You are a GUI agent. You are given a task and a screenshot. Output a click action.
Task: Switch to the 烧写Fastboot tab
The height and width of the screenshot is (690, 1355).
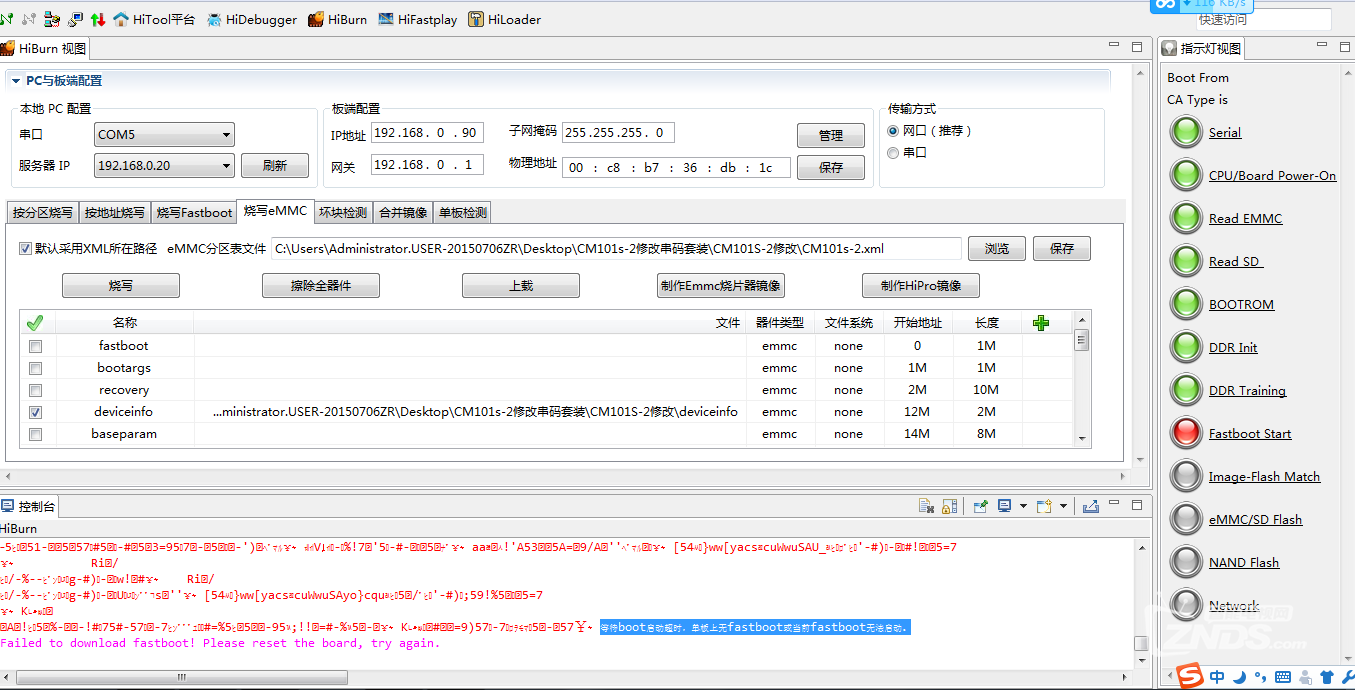coord(194,212)
